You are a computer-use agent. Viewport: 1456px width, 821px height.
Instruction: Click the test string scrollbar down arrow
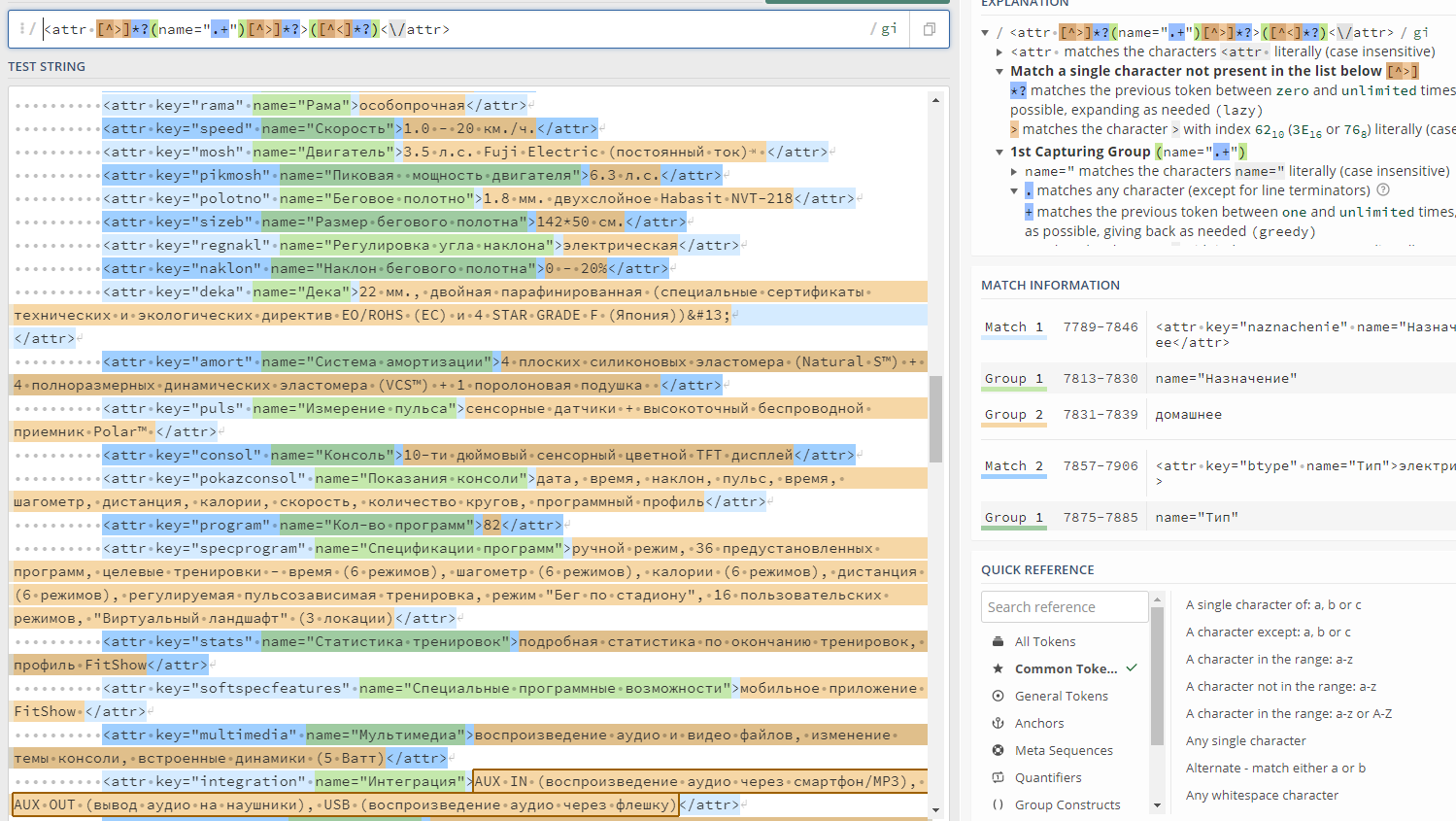tap(936, 809)
